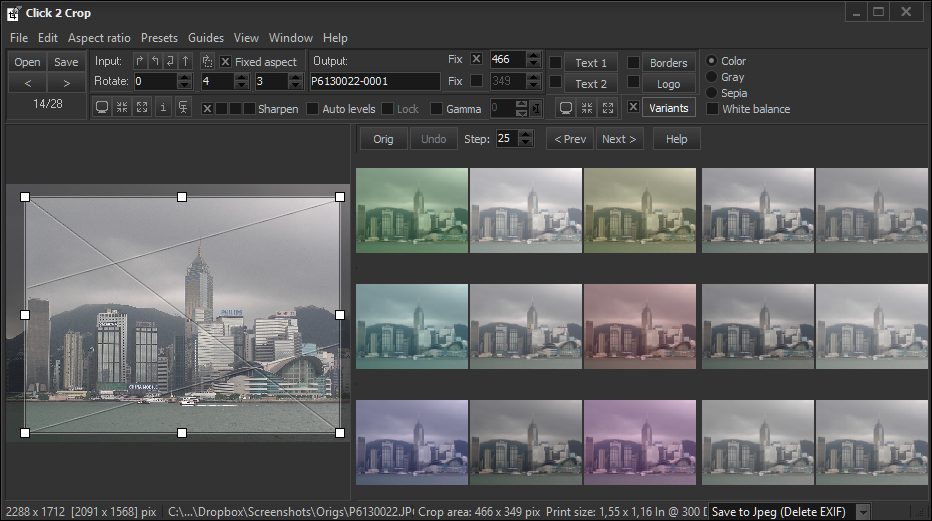Viewport: 932px width, 521px height.
Task: Tick the checkbox beside Logo
Action: (634, 81)
